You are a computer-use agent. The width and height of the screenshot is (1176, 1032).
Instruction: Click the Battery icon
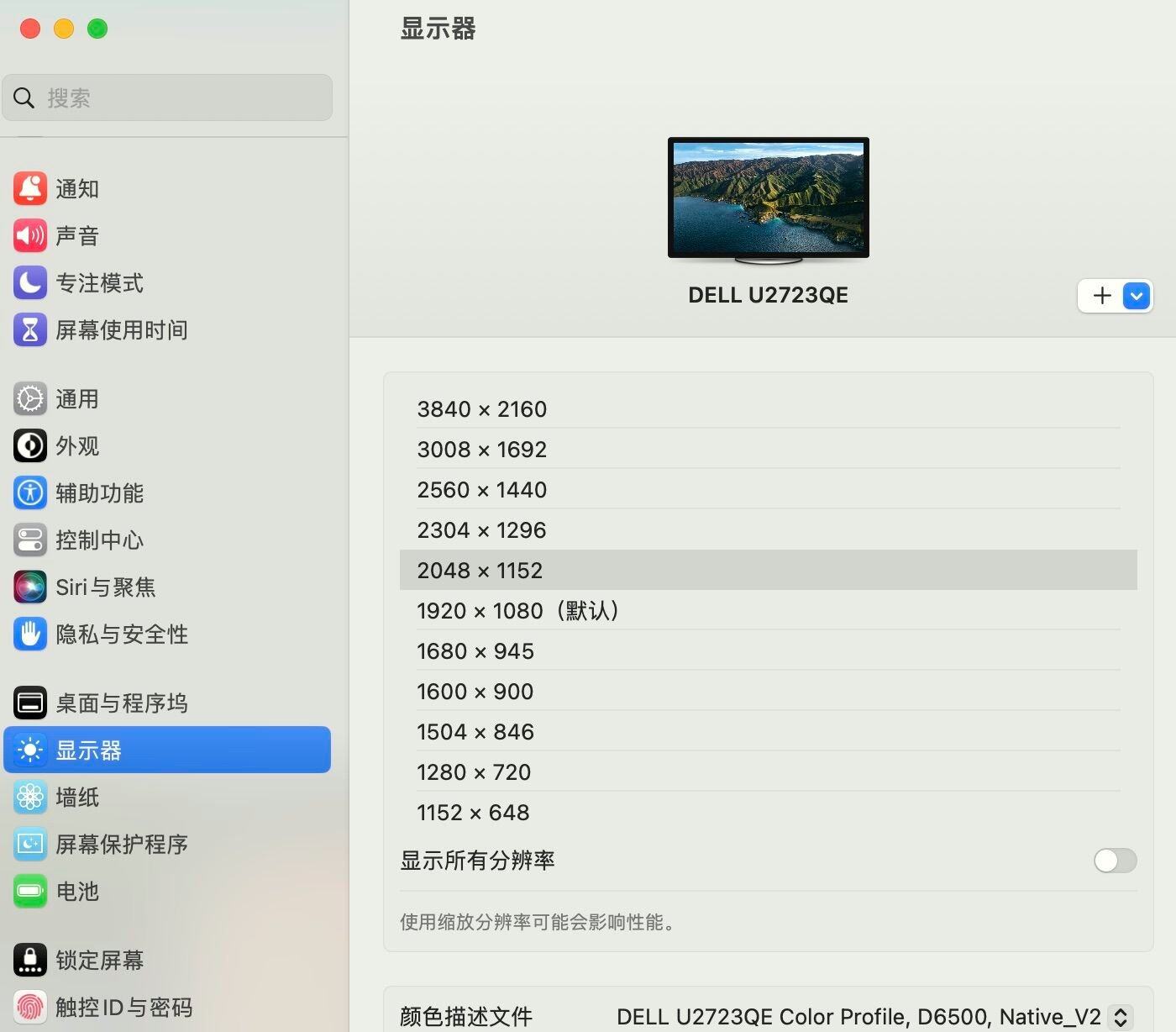pyautogui.click(x=30, y=891)
